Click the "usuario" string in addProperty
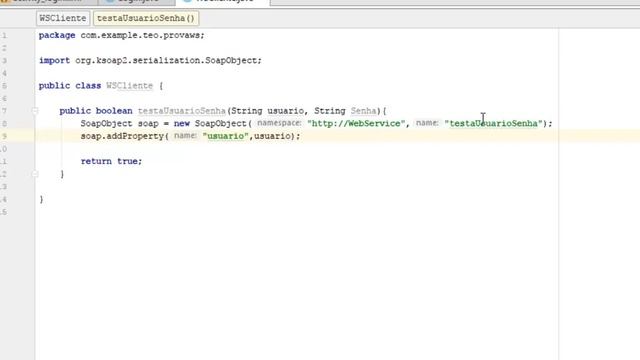Viewport: 640px width, 360px height. click(x=225, y=136)
